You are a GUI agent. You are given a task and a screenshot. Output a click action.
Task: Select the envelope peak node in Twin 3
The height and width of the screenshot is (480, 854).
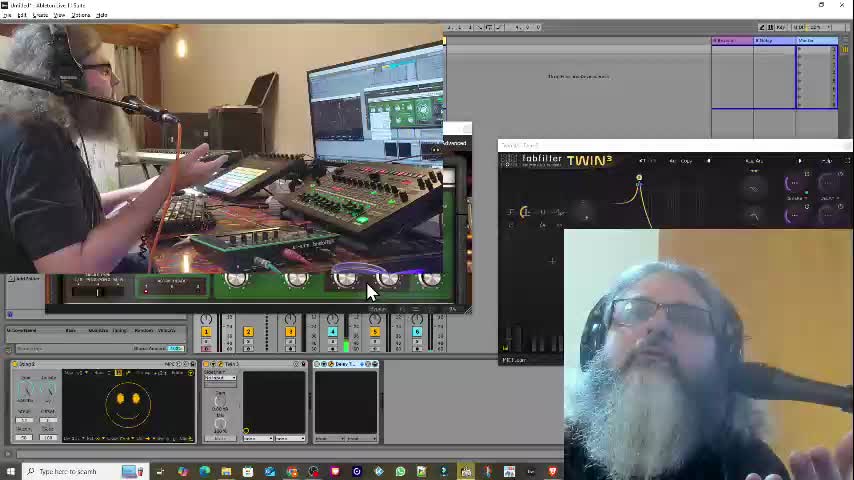(x=639, y=178)
